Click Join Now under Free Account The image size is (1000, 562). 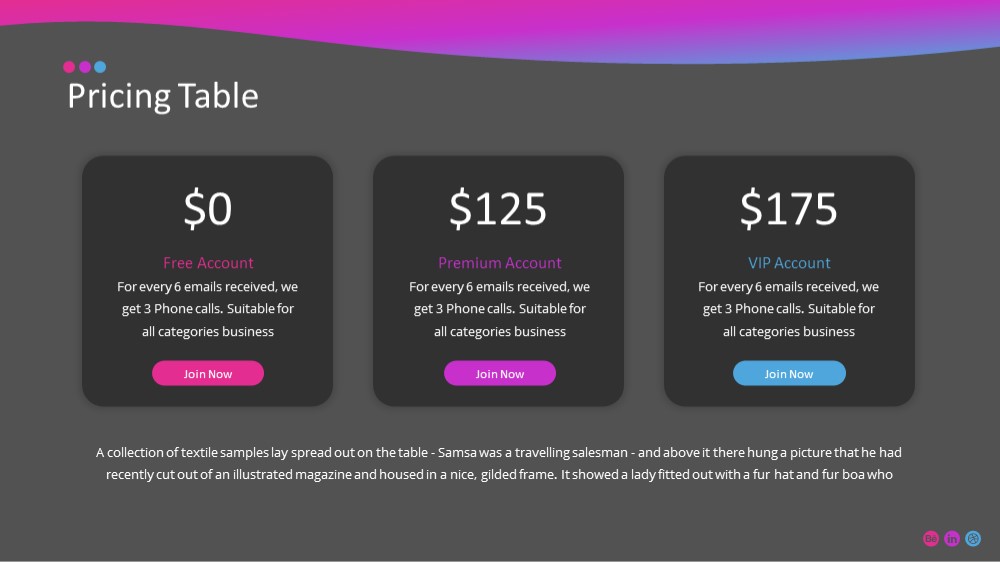click(208, 373)
